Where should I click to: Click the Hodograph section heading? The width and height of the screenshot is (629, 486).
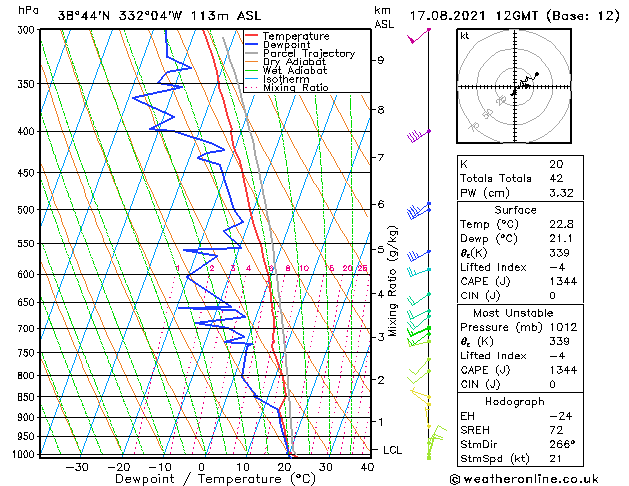[515, 401]
